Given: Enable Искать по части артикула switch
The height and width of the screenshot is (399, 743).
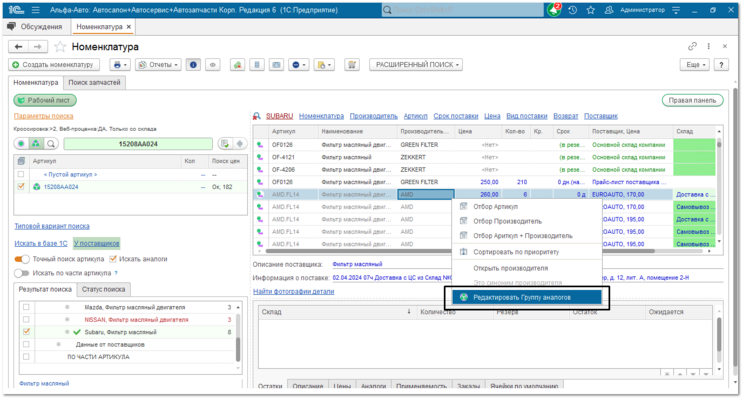Looking at the screenshot, I should (x=22, y=273).
